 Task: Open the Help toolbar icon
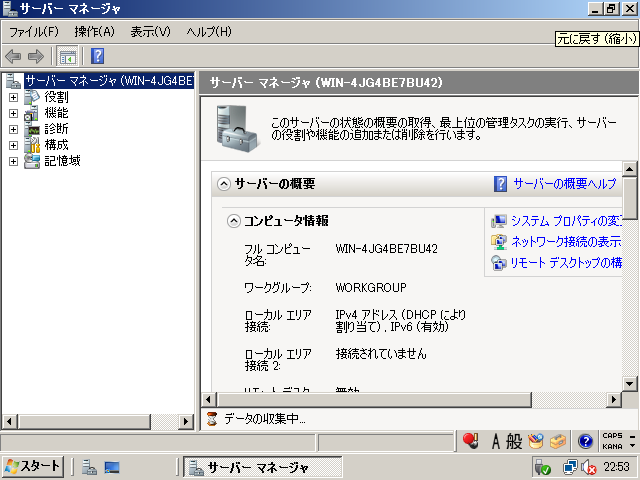point(97,56)
